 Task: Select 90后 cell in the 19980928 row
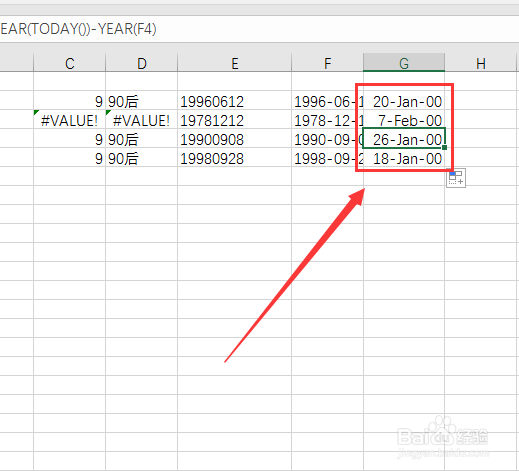click(x=142, y=157)
